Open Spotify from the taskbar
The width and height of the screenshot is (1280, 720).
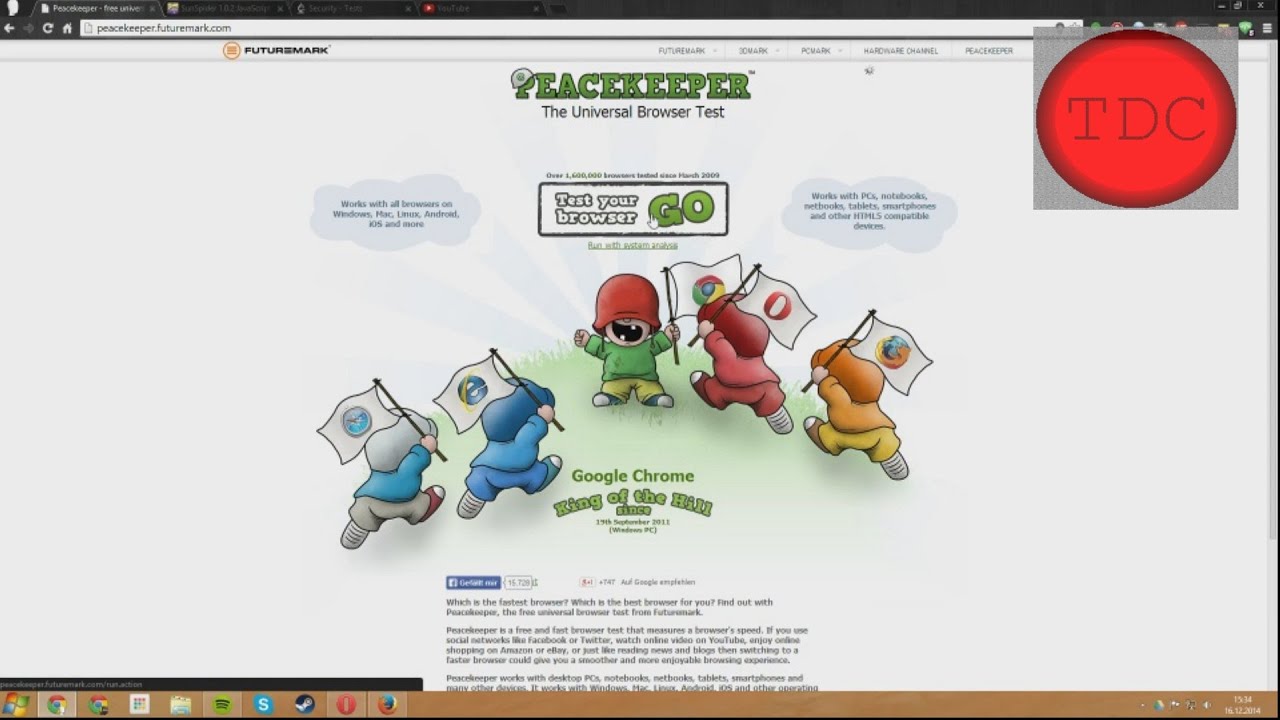pos(222,705)
